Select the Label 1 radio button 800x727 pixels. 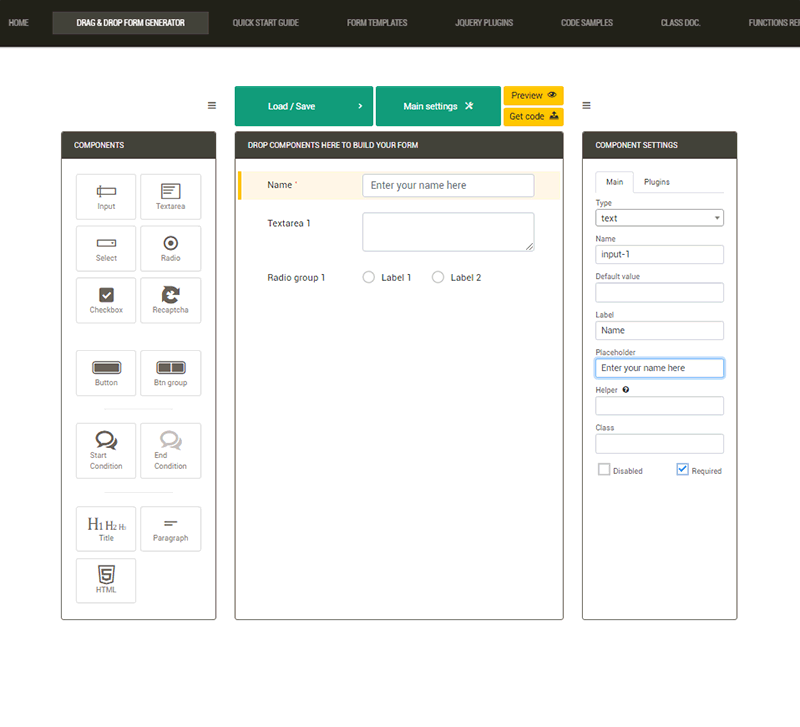click(369, 277)
